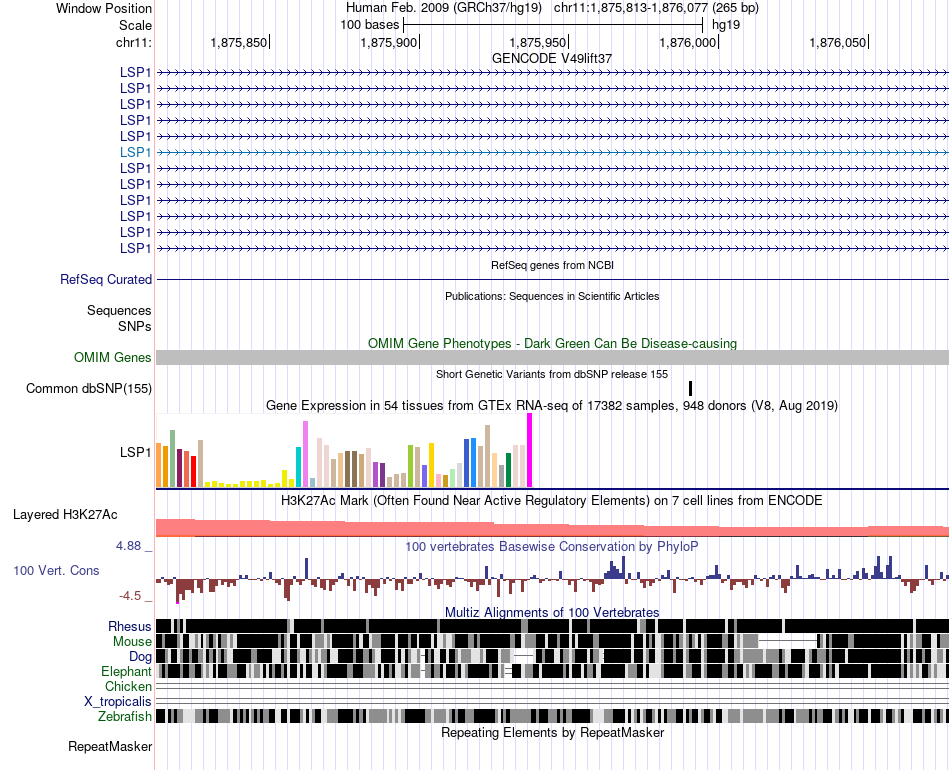Select the Mouse alignment row label

132,642
